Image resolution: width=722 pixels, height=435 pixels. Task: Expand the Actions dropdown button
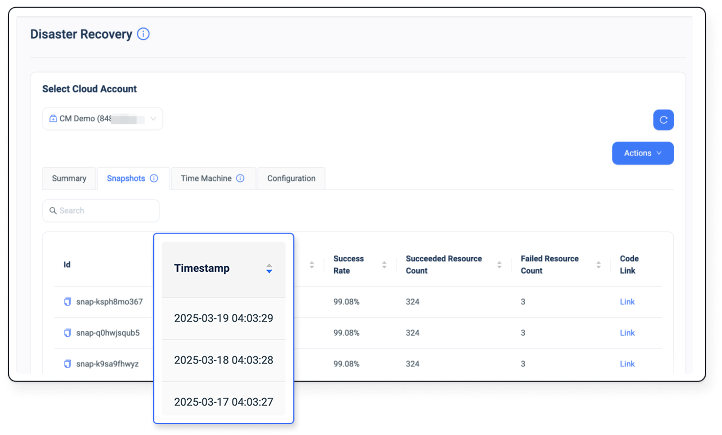click(642, 153)
